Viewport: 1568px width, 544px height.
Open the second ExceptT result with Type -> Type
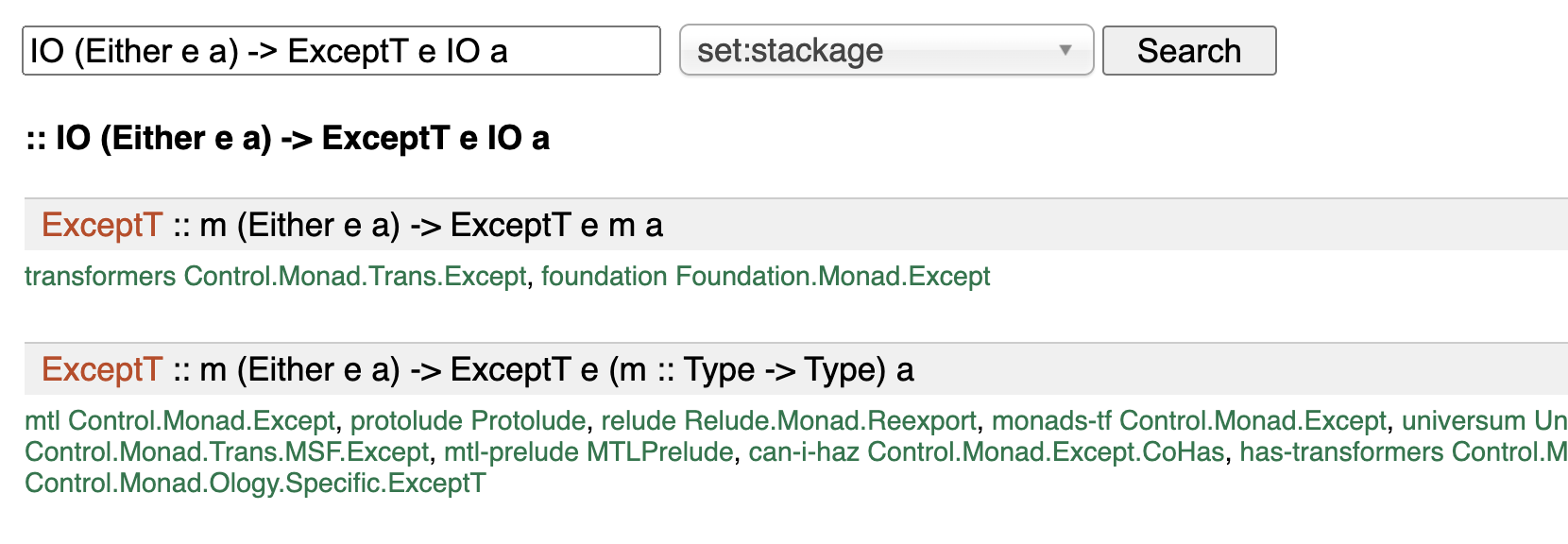point(102,370)
